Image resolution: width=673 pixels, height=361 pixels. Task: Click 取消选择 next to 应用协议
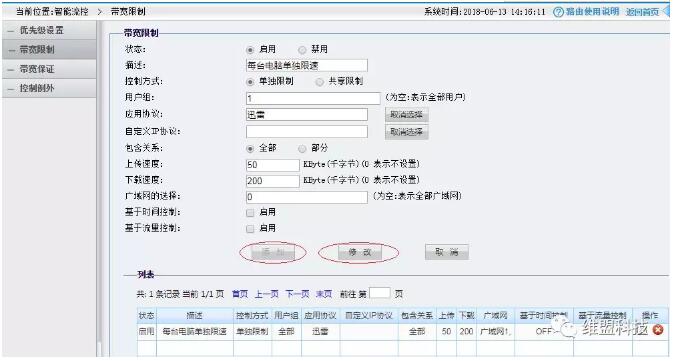(406, 115)
